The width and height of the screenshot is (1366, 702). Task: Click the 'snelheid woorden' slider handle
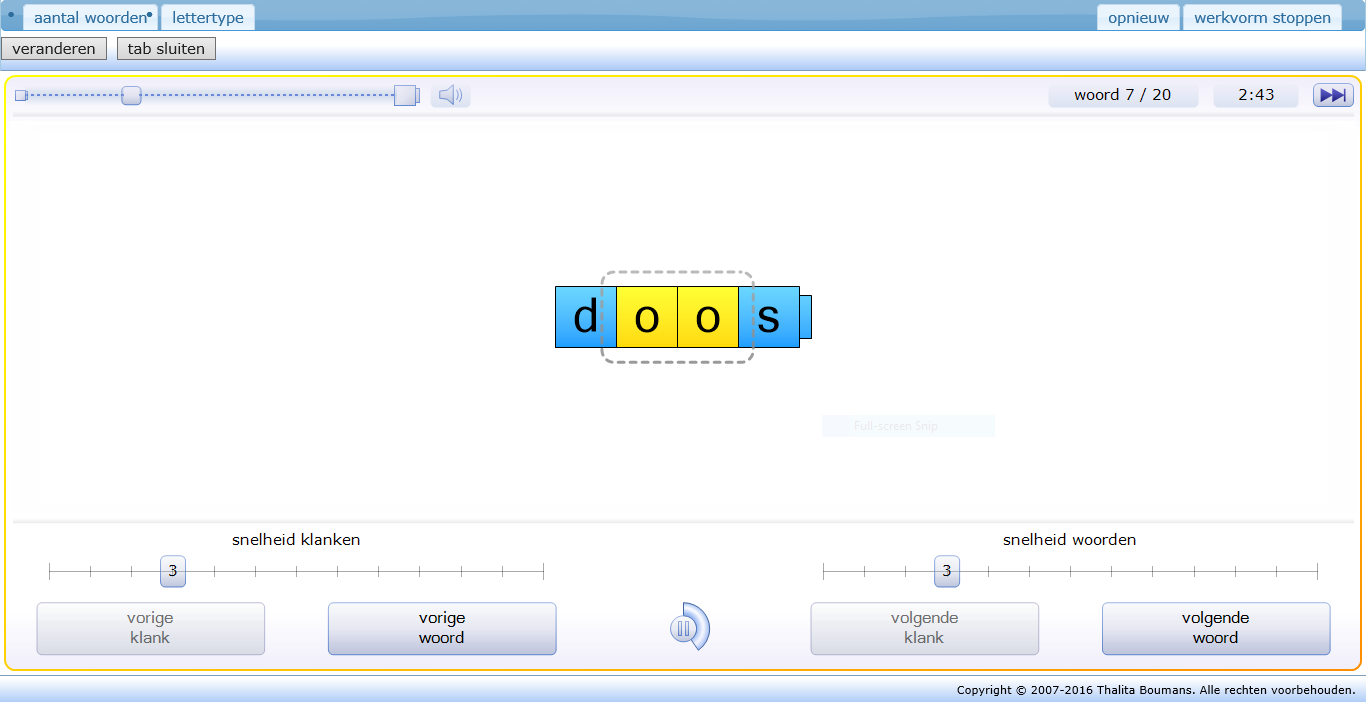click(947, 571)
